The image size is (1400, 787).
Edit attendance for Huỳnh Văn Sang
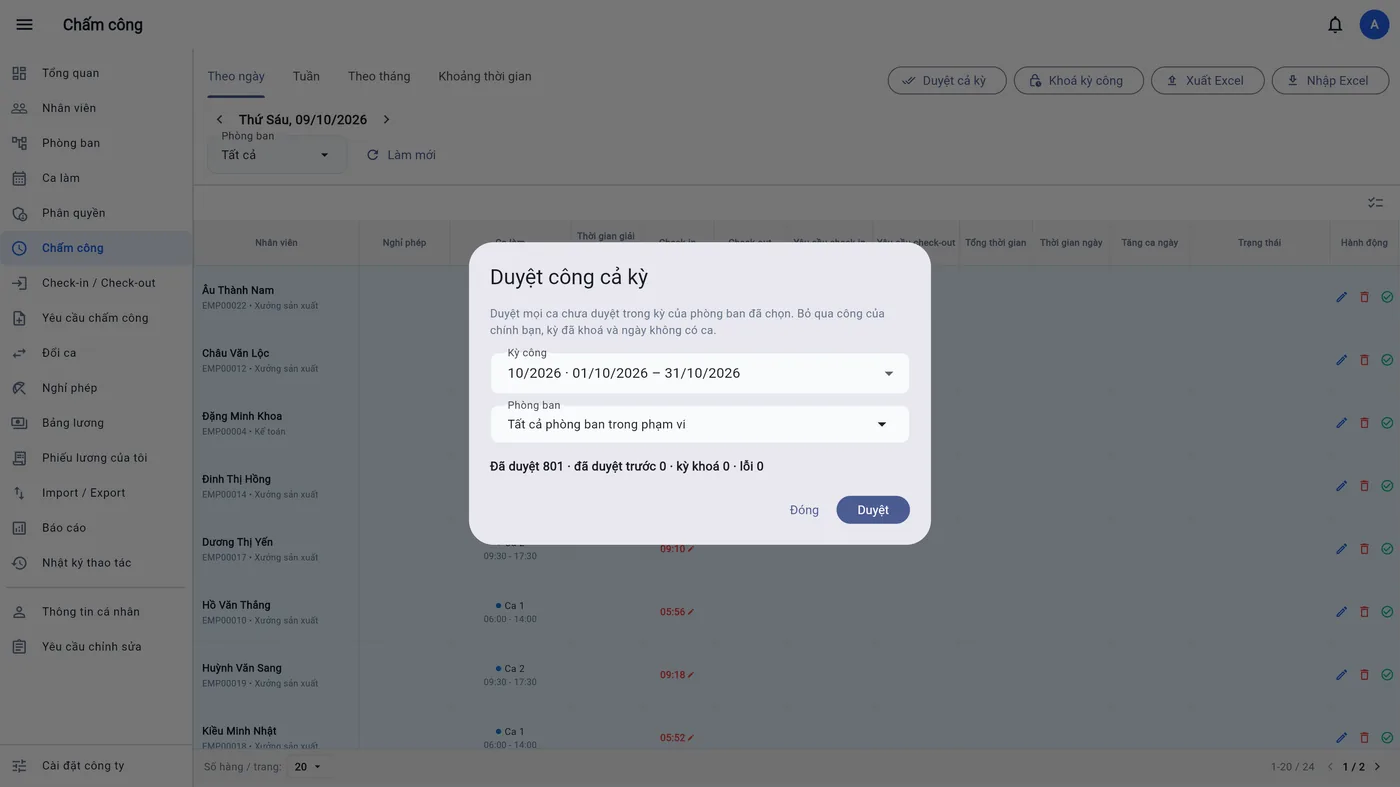(1342, 675)
